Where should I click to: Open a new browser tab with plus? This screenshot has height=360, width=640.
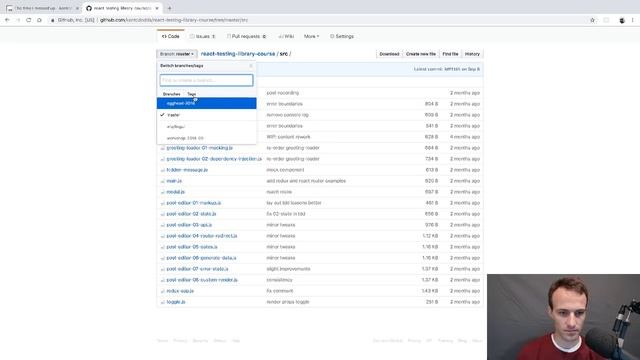(x=169, y=8)
